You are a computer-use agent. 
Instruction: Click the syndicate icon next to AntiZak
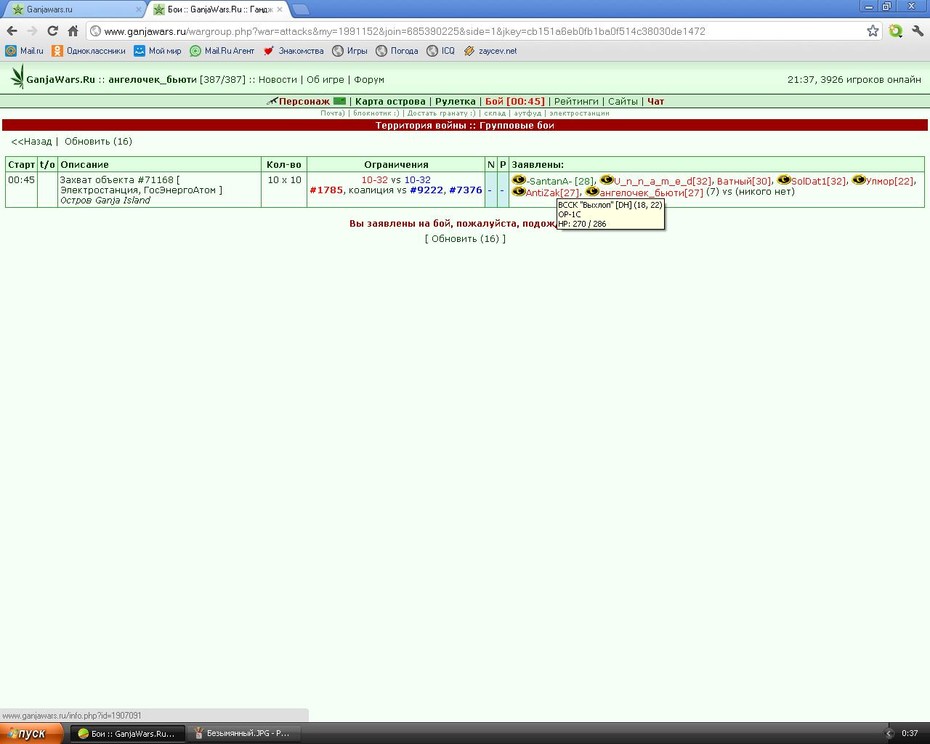tap(518, 191)
